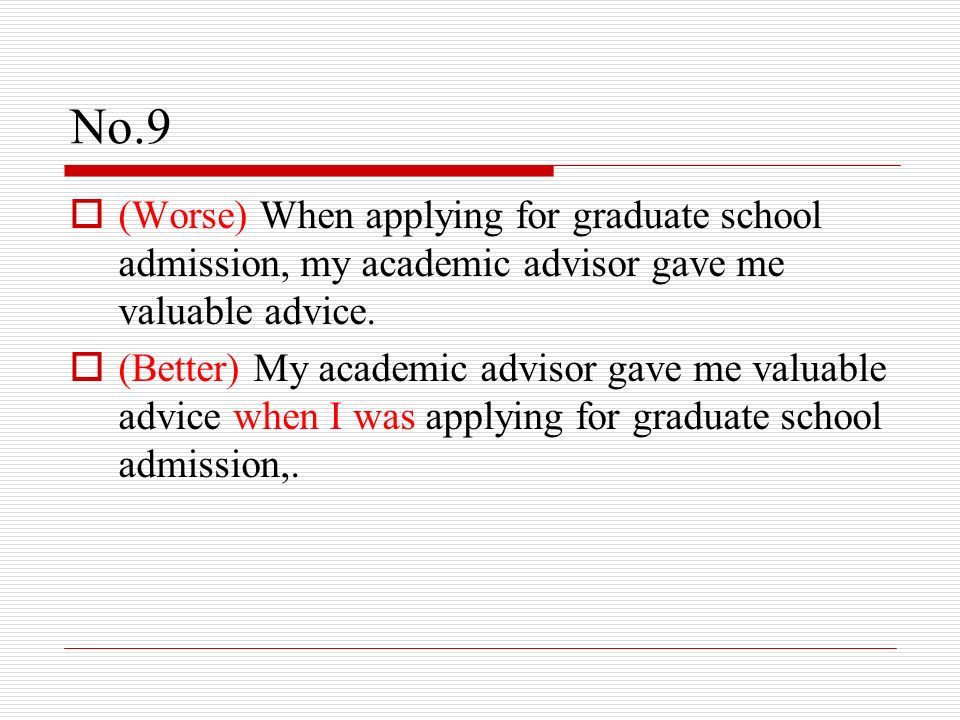Click the red (Better) label

178,369
